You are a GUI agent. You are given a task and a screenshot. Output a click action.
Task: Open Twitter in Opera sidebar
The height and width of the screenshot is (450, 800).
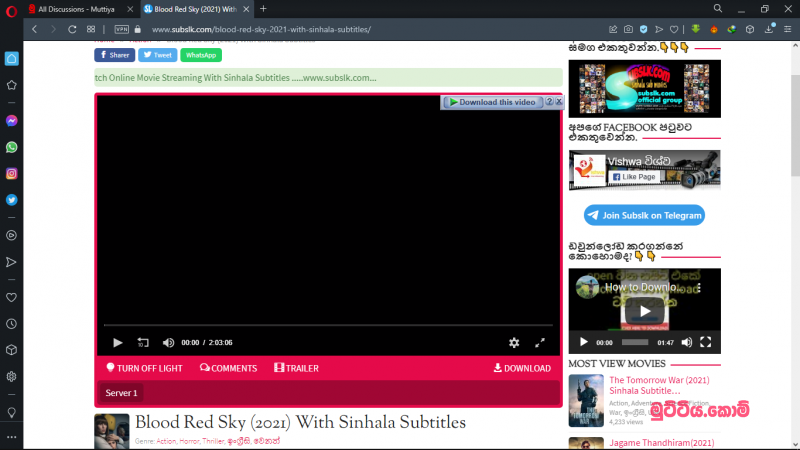point(11,200)
